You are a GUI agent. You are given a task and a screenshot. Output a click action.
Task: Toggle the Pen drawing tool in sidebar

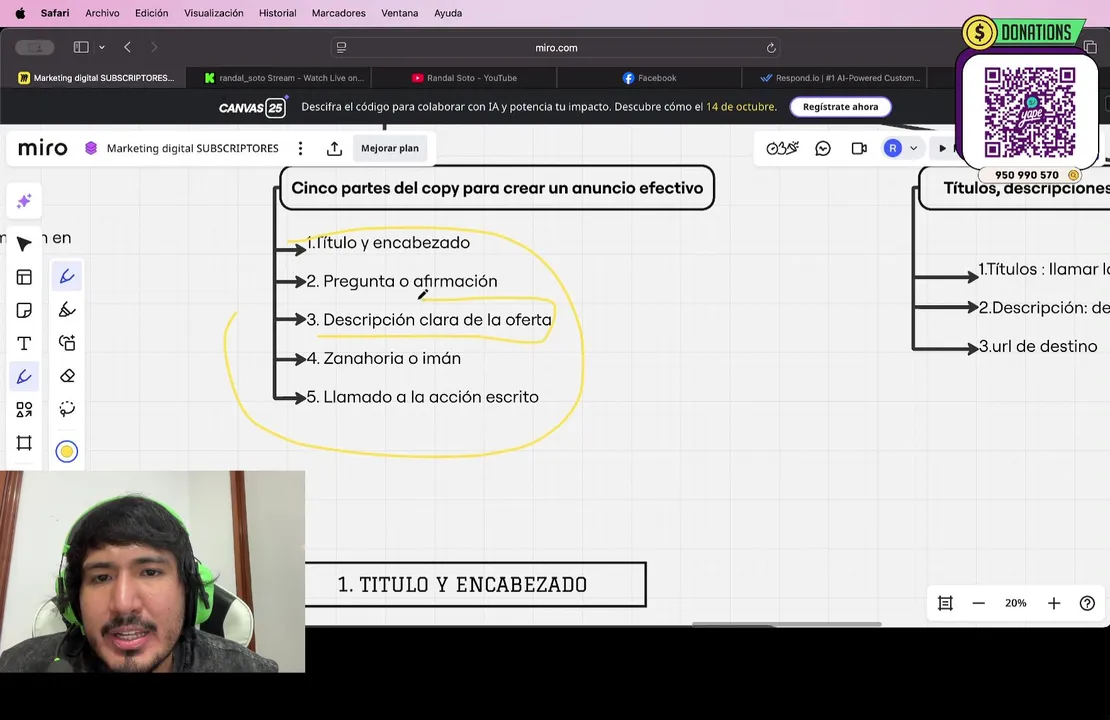24,377
